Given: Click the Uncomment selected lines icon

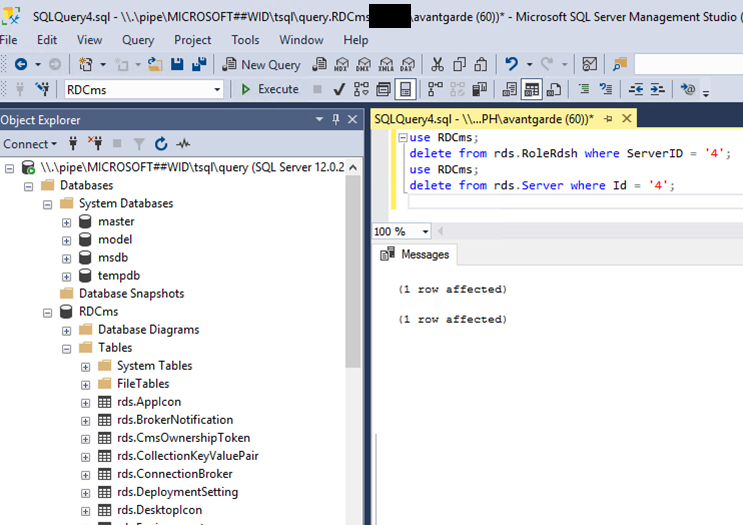Looking at the screenshot, I should (606, 89).
